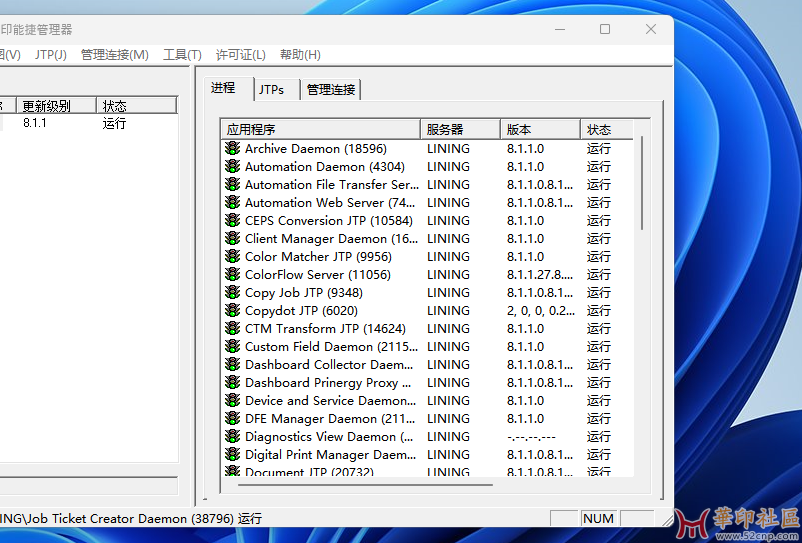
Task: Click the Custom Field Daemon icon
Action: tap(232, 346)
